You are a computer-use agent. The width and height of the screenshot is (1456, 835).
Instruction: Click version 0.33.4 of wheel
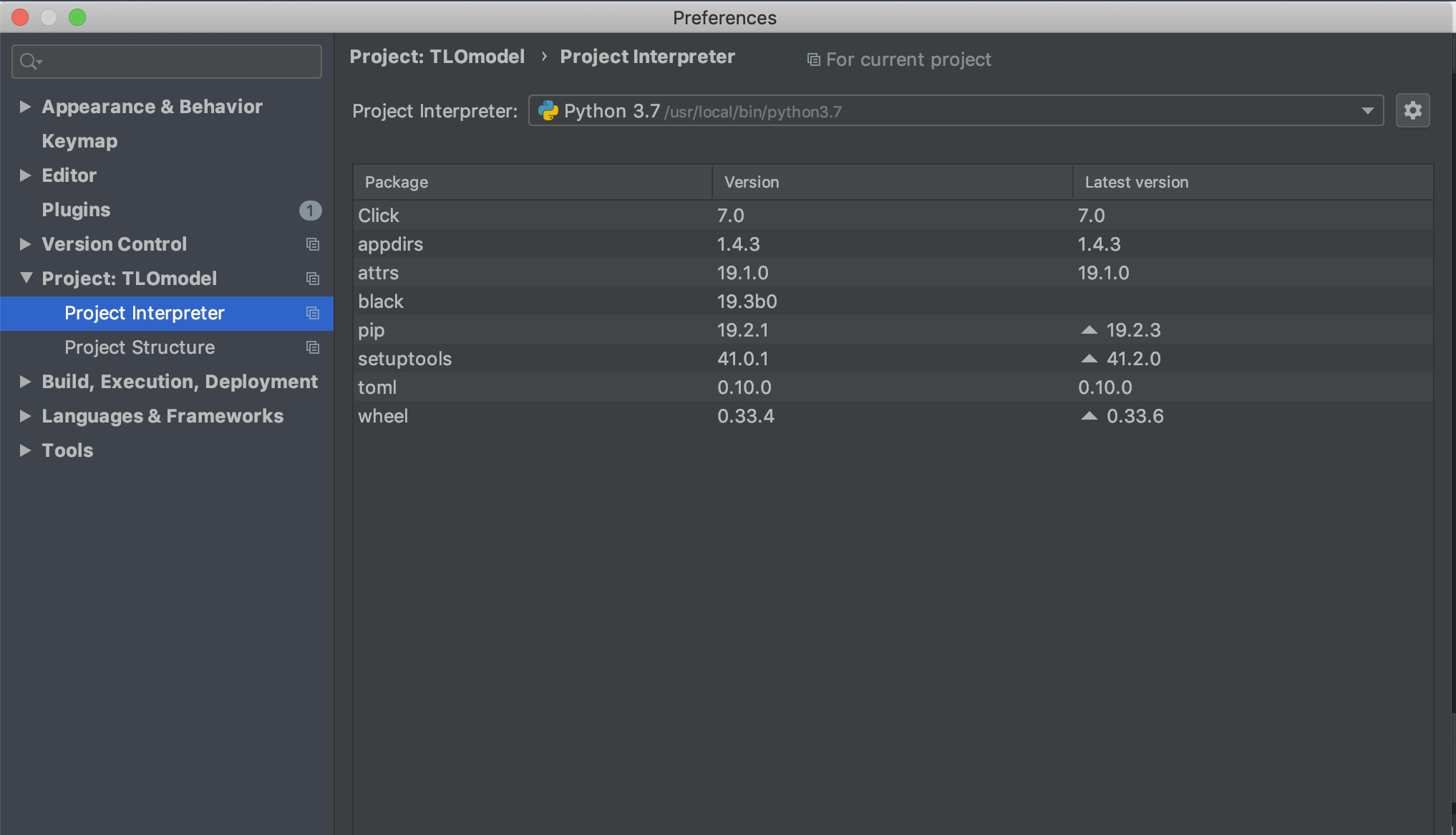(746, 416)
